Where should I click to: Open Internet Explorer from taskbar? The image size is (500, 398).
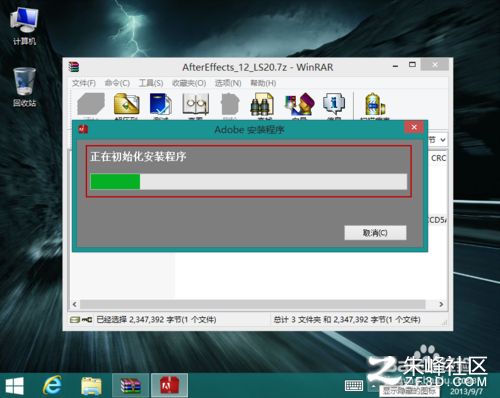click(x=52, y=385)
